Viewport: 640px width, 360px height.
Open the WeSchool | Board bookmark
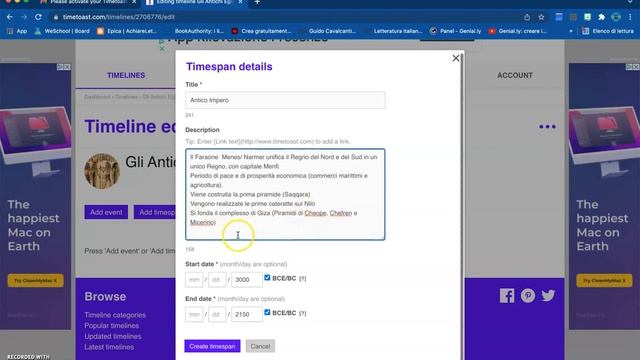coord(62,31)
